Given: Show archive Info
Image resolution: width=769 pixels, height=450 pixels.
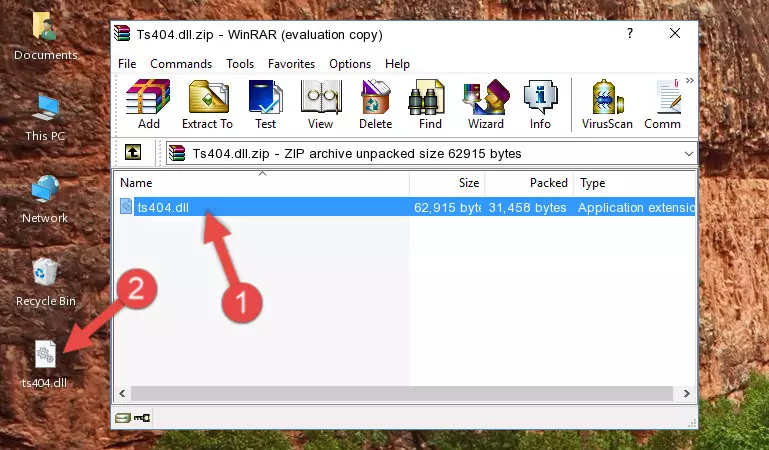Looking at the screenshot, I should click(540, 104).
